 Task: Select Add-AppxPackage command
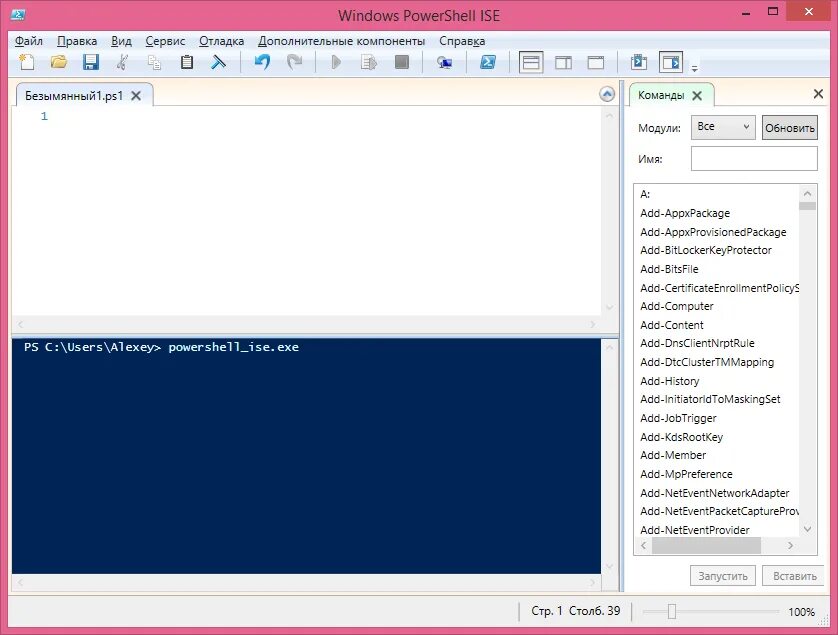(x=685, y=213)
